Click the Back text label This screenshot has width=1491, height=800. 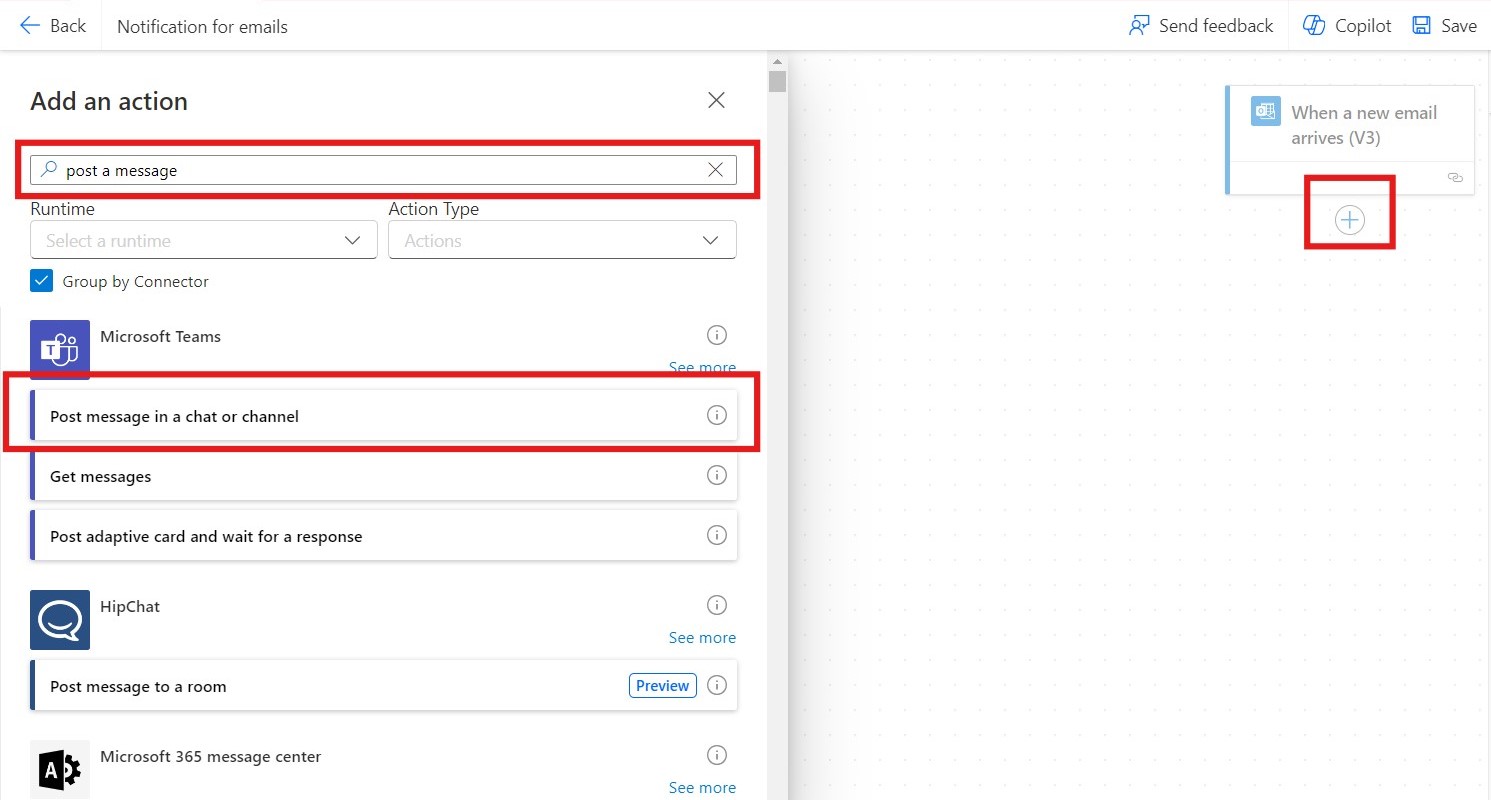click(68, 26)
